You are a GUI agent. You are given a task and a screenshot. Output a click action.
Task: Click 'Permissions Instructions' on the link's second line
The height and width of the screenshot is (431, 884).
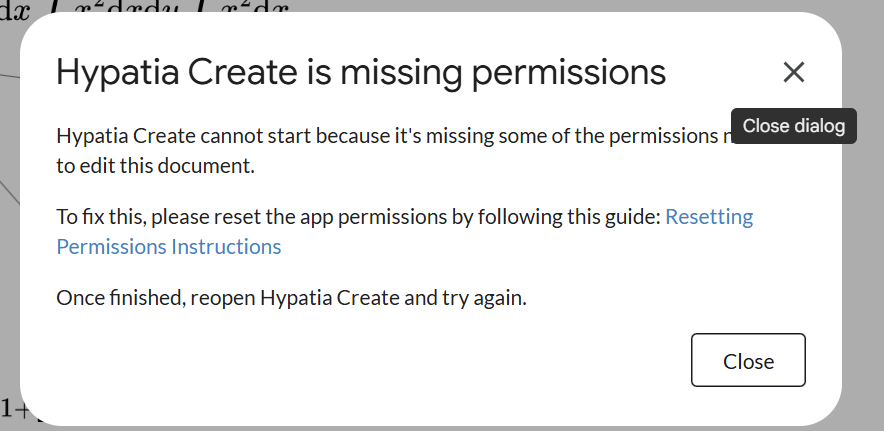coord(168,246)
